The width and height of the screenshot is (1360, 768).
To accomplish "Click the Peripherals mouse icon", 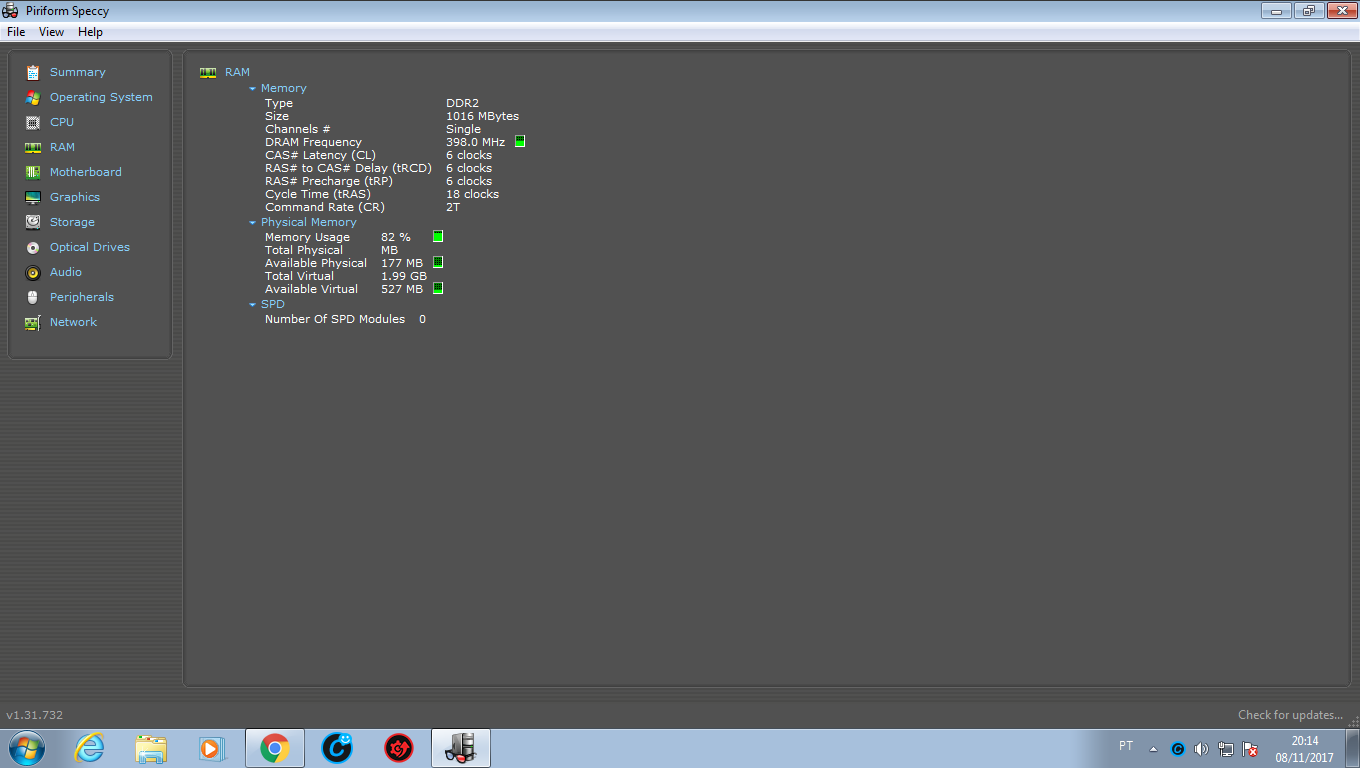I will (33, 297).
